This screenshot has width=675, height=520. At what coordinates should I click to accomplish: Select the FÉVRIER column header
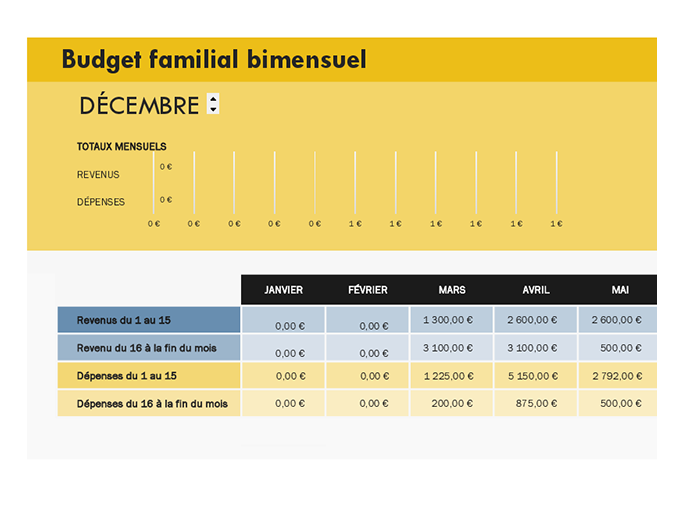click(368, 290)
